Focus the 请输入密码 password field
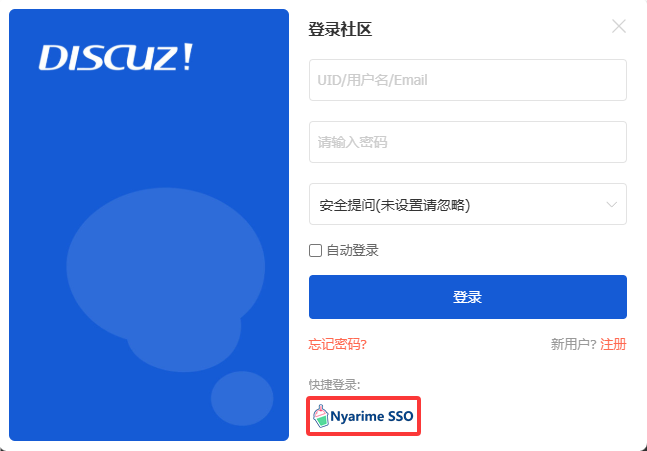 click(468, 142)
